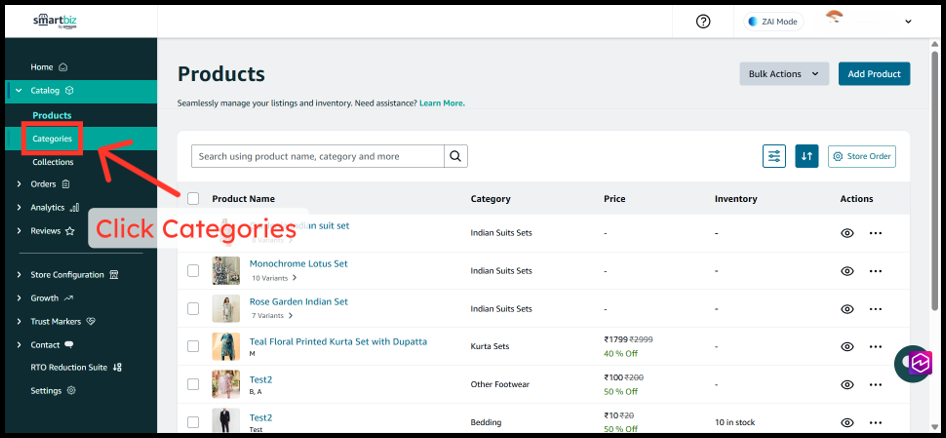Click the sort arrows icon button
946x438 pixels.
[x=806, y=156]
